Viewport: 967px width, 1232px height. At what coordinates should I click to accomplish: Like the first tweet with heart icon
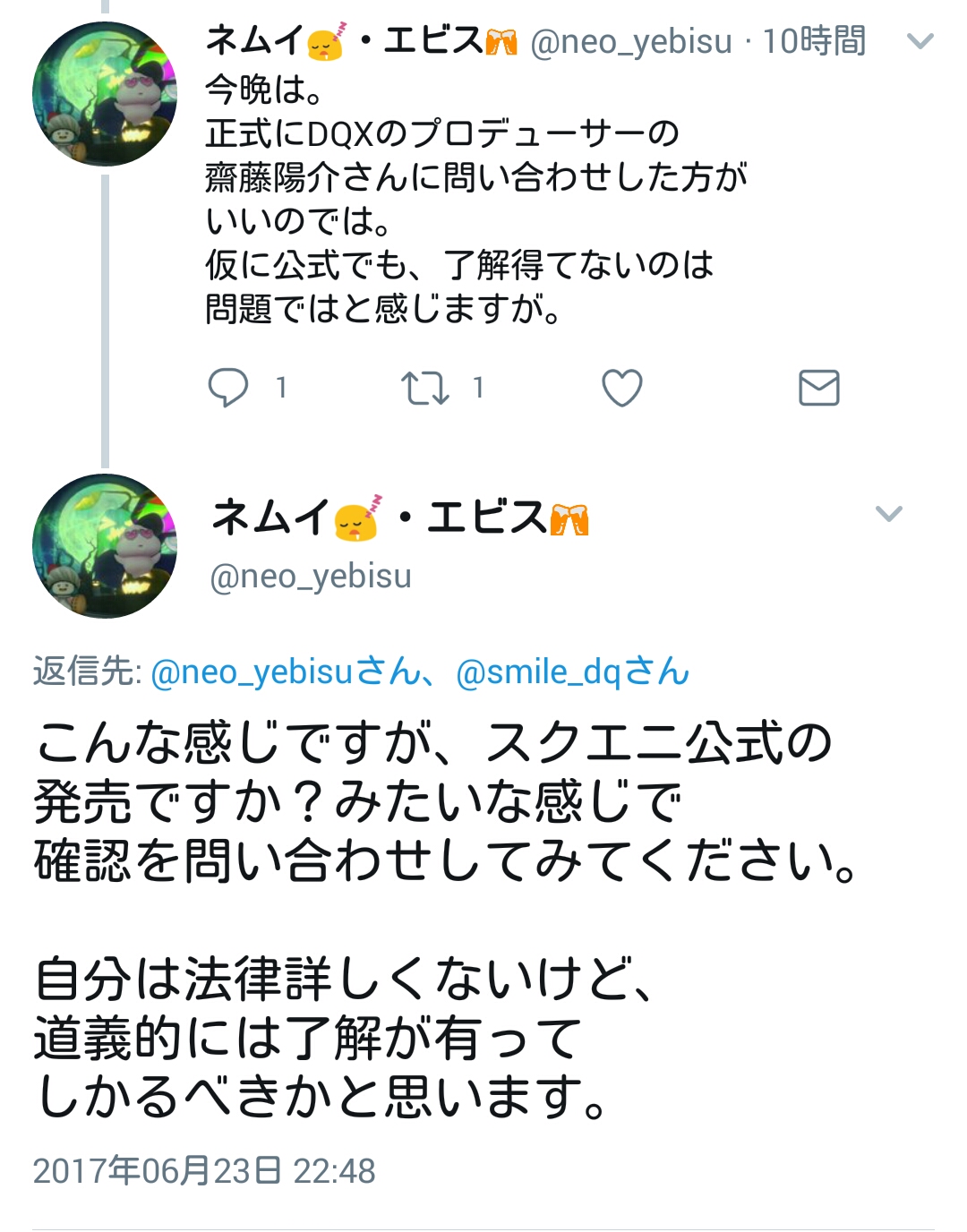coord(621,388)
